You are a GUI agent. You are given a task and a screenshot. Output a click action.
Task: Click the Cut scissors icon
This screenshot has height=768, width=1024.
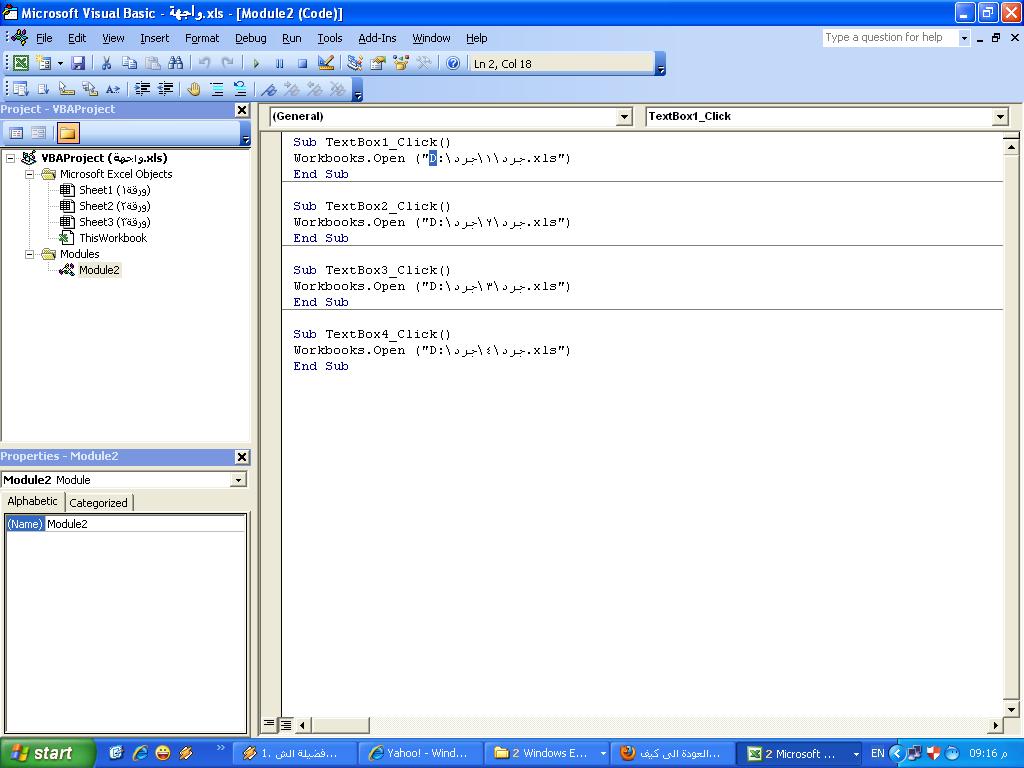[106, 63]
